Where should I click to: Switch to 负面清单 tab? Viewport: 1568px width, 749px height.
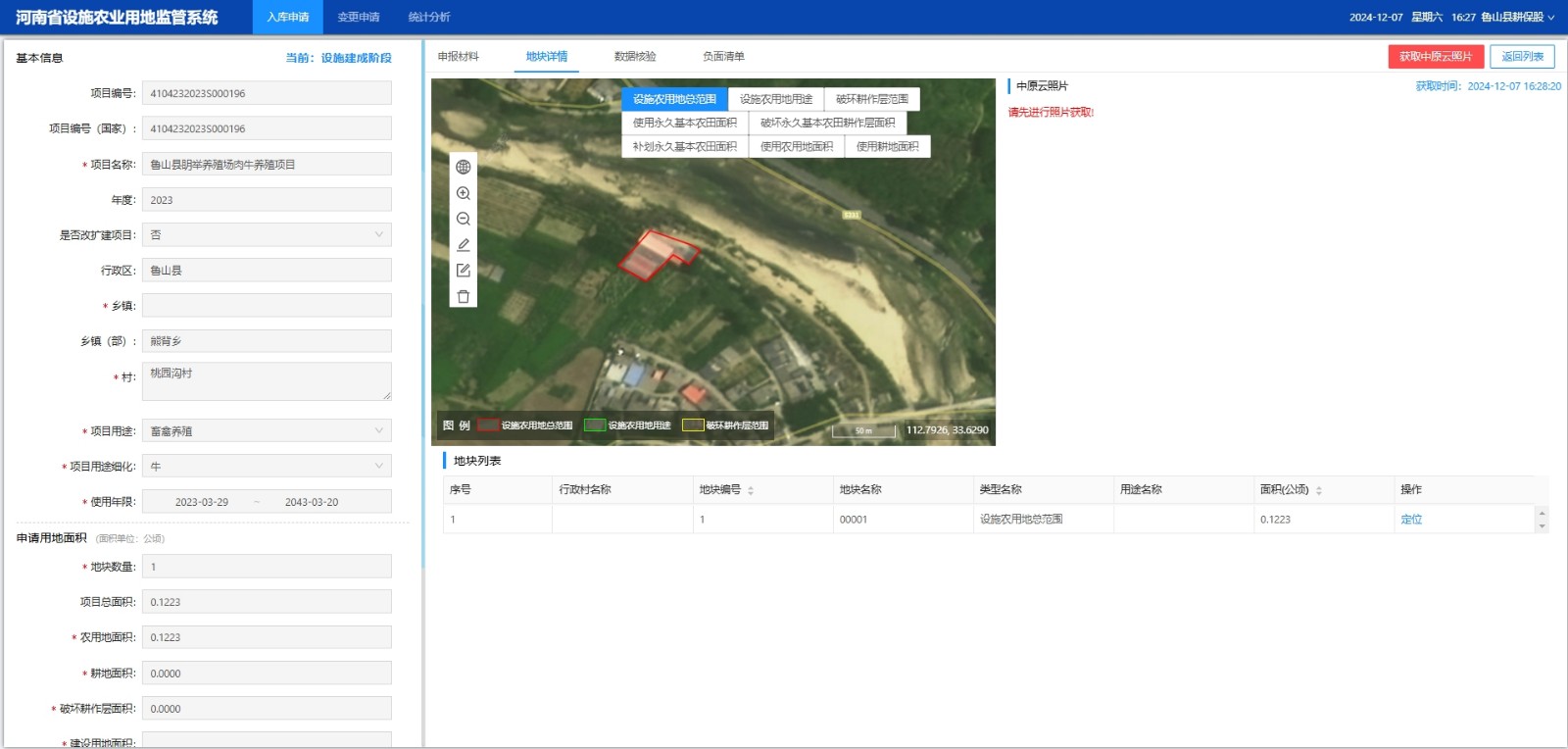pos(723,57)
